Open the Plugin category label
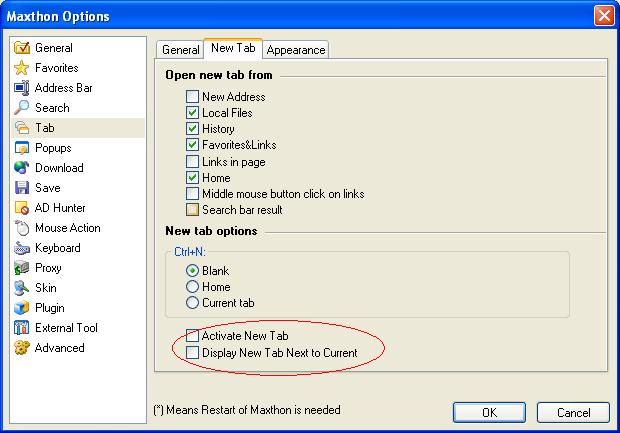 click(50, 308)
